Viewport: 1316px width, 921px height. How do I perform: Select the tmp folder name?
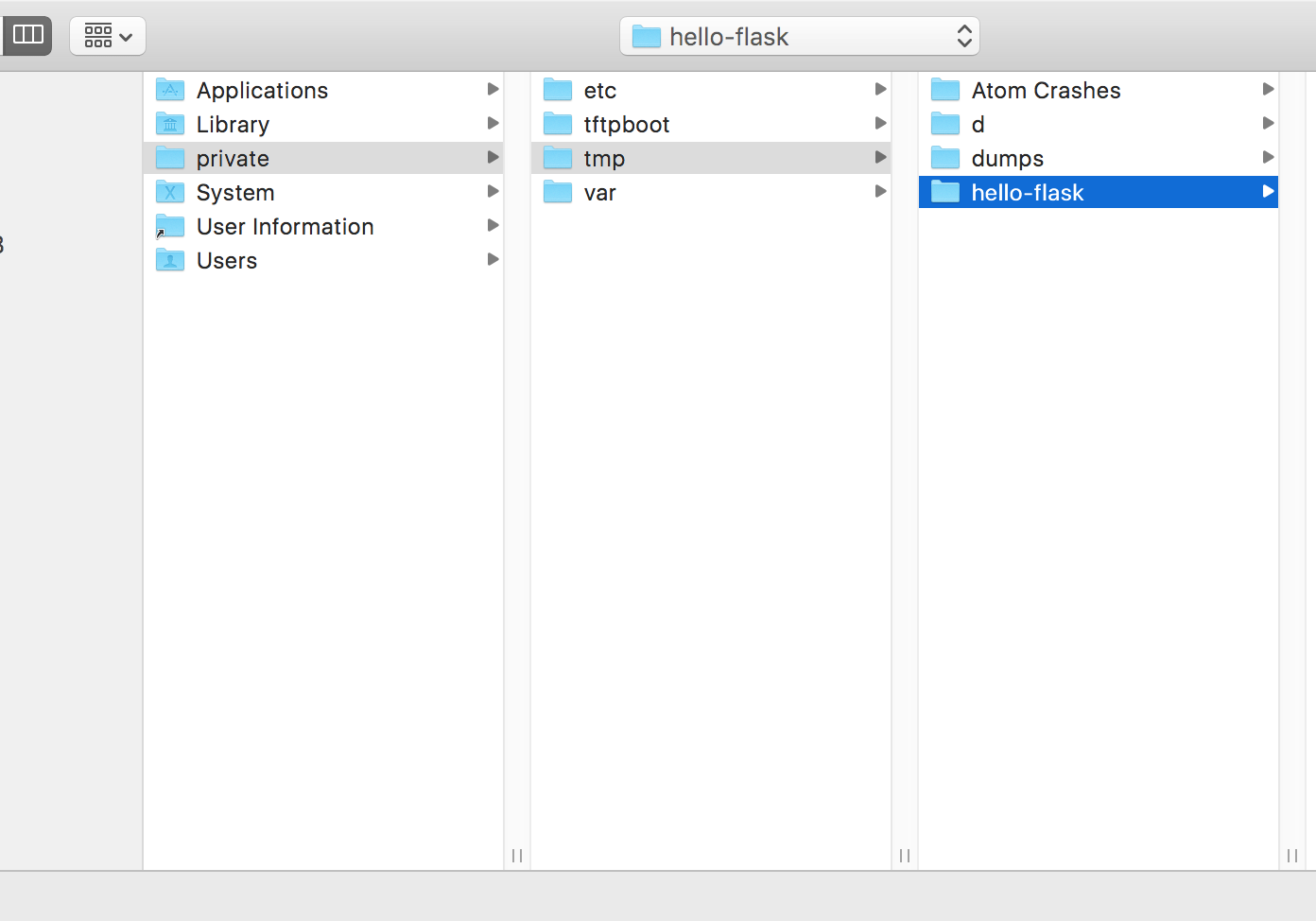pyautogui.click(x=604, y=159)
